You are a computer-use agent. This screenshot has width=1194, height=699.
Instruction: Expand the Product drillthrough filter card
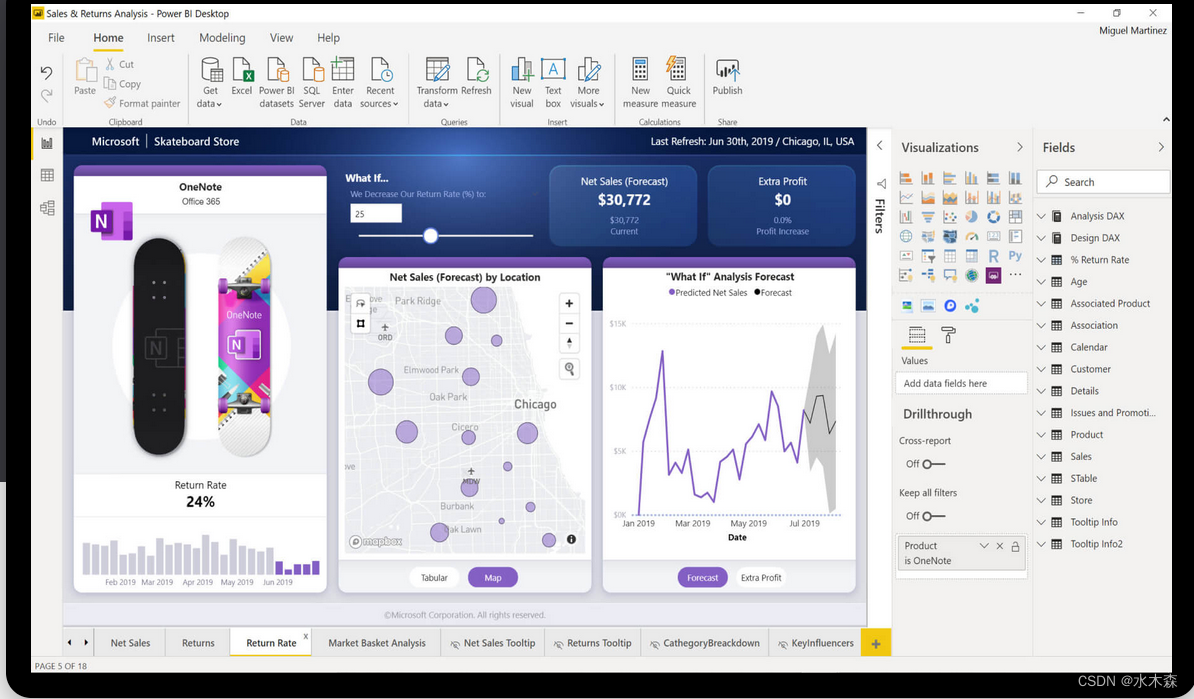point(984,546)
